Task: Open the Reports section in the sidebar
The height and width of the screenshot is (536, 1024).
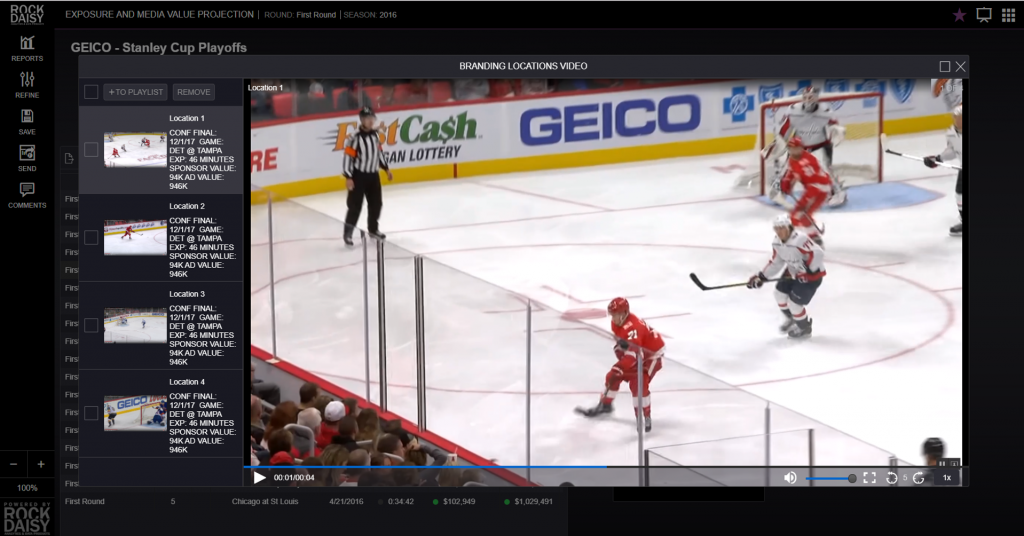Action: (x=27, y=49)
